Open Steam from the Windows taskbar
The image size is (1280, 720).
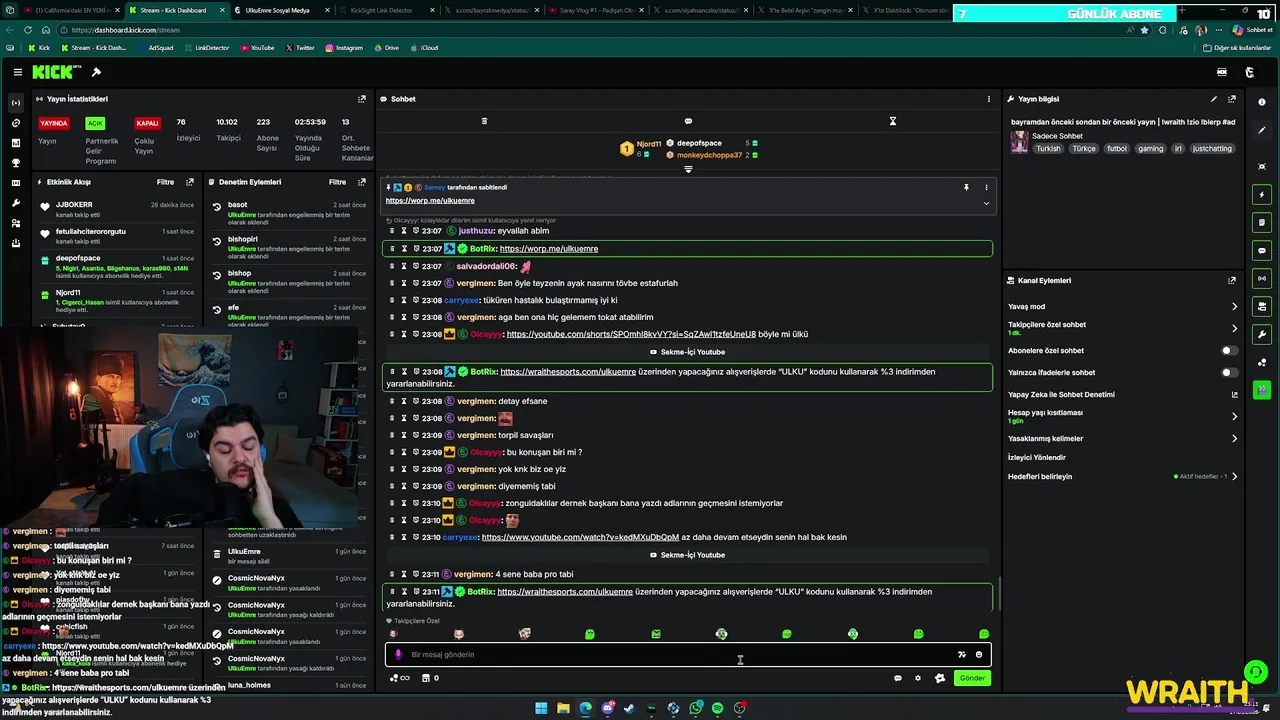pos(629,708)
